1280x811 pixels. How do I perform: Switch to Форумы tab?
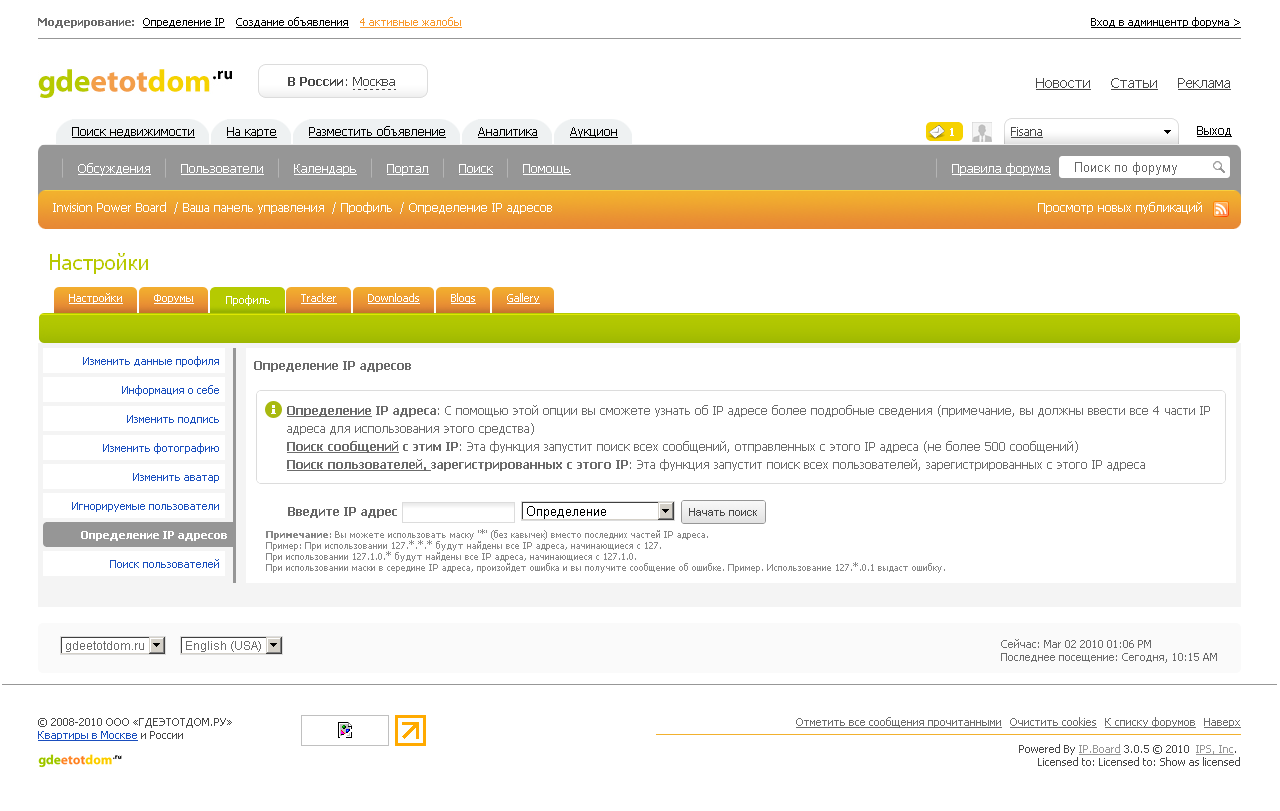(173, 299)
